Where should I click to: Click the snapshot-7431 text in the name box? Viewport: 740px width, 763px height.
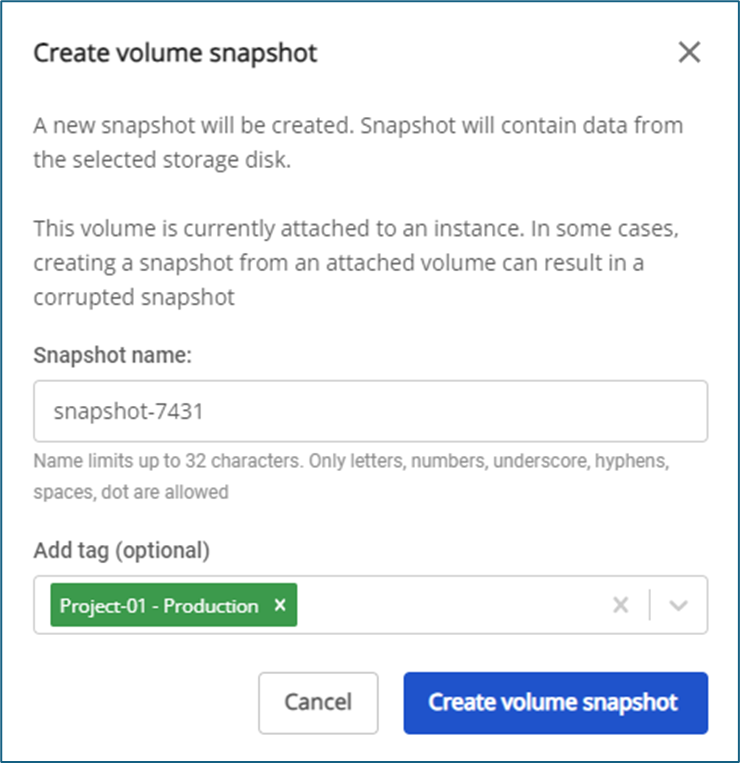pyautogui.click(x=121, y=411)
